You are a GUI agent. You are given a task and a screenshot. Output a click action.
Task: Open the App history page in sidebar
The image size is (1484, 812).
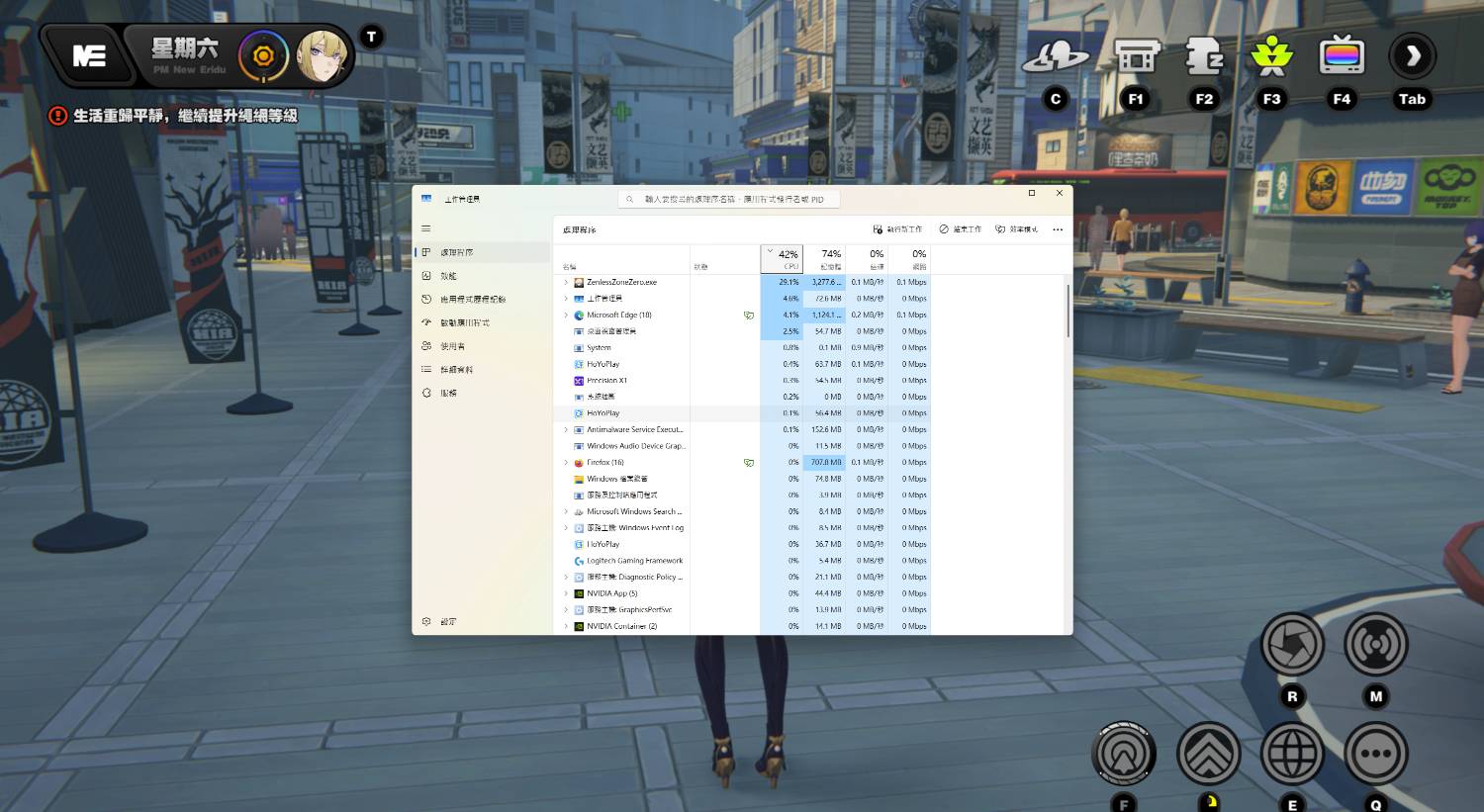pos(483,299)
